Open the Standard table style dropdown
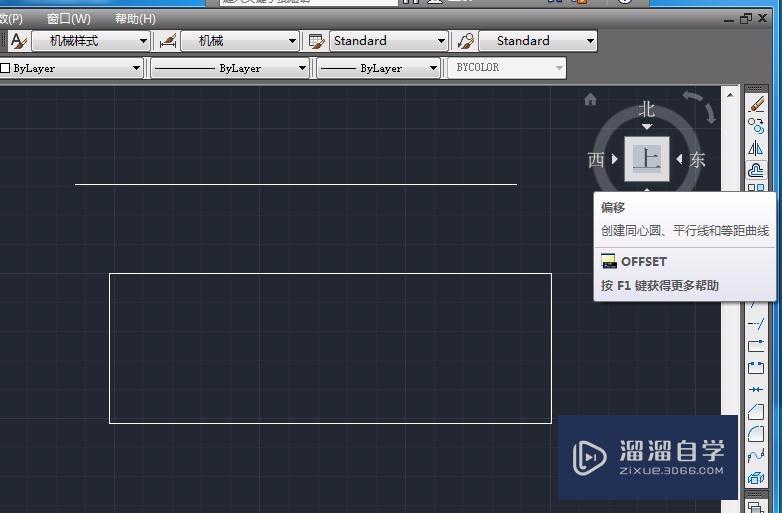Viewport: 782px width, 513px height. click(x=389, y=41)
